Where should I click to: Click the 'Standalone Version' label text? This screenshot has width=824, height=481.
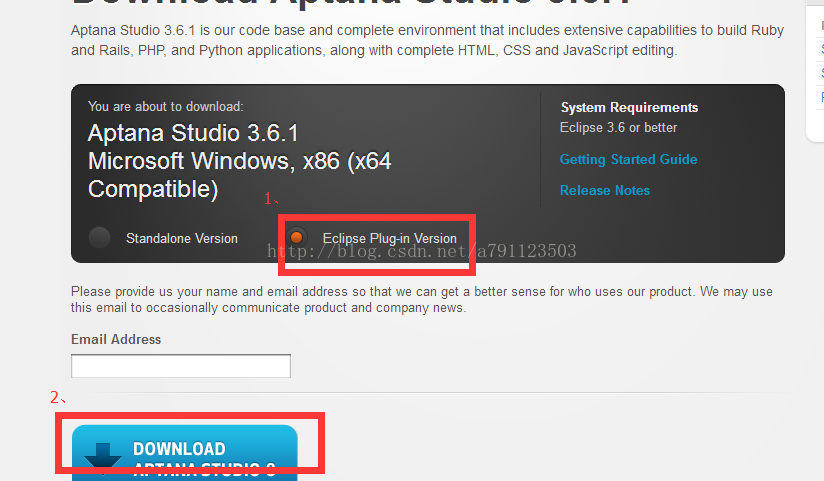(x=182, y=238)
